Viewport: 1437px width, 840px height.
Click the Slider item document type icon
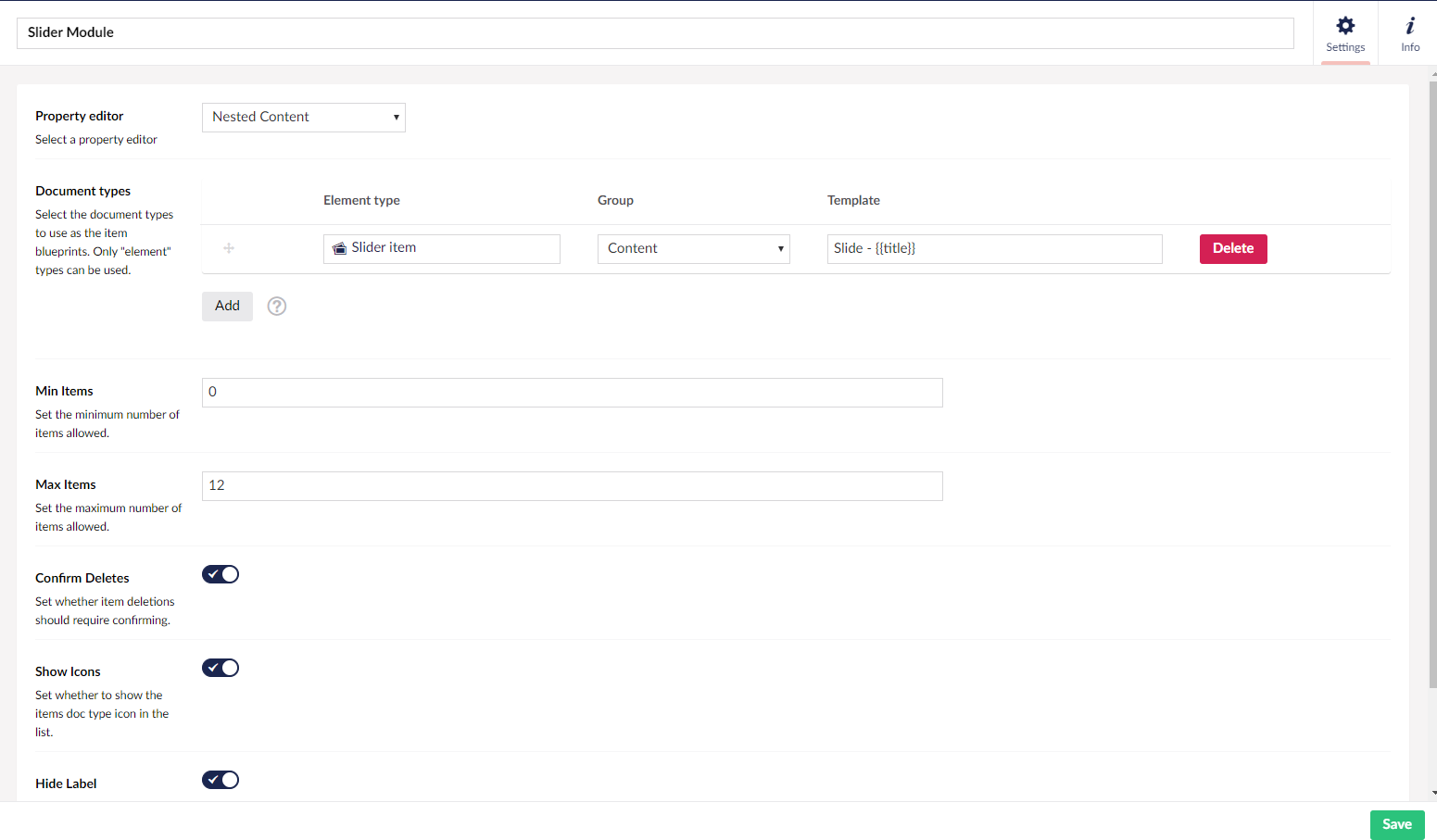(x=340, y=248)
